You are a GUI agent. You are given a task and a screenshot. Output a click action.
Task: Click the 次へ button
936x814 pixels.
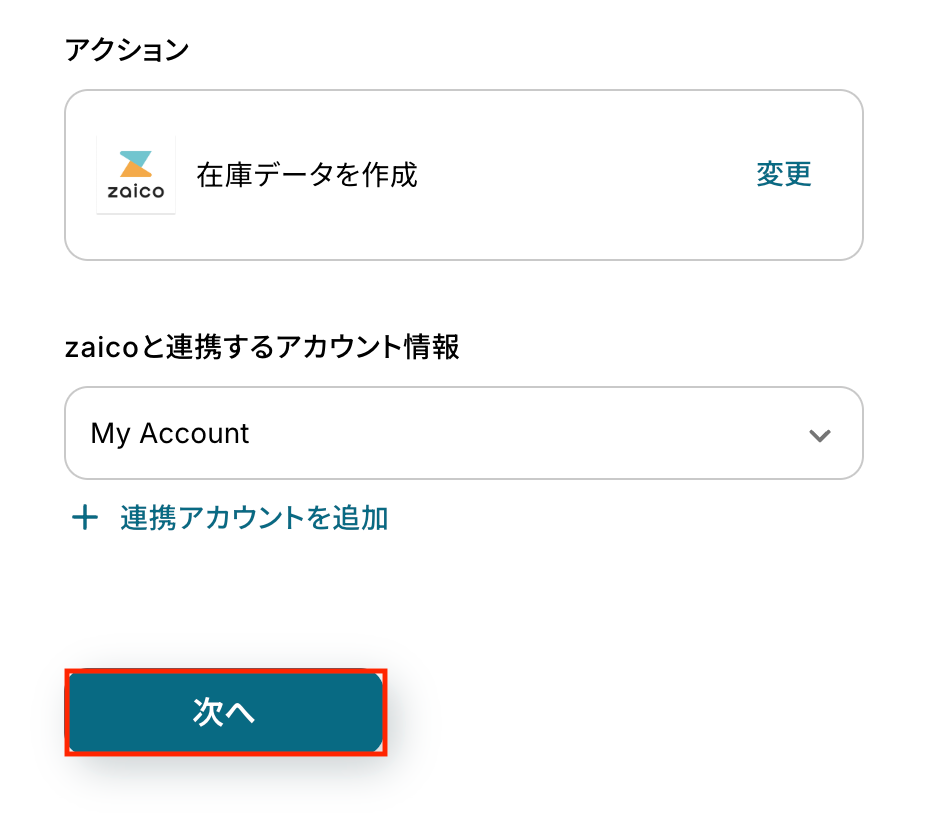(x=225, y=712)
